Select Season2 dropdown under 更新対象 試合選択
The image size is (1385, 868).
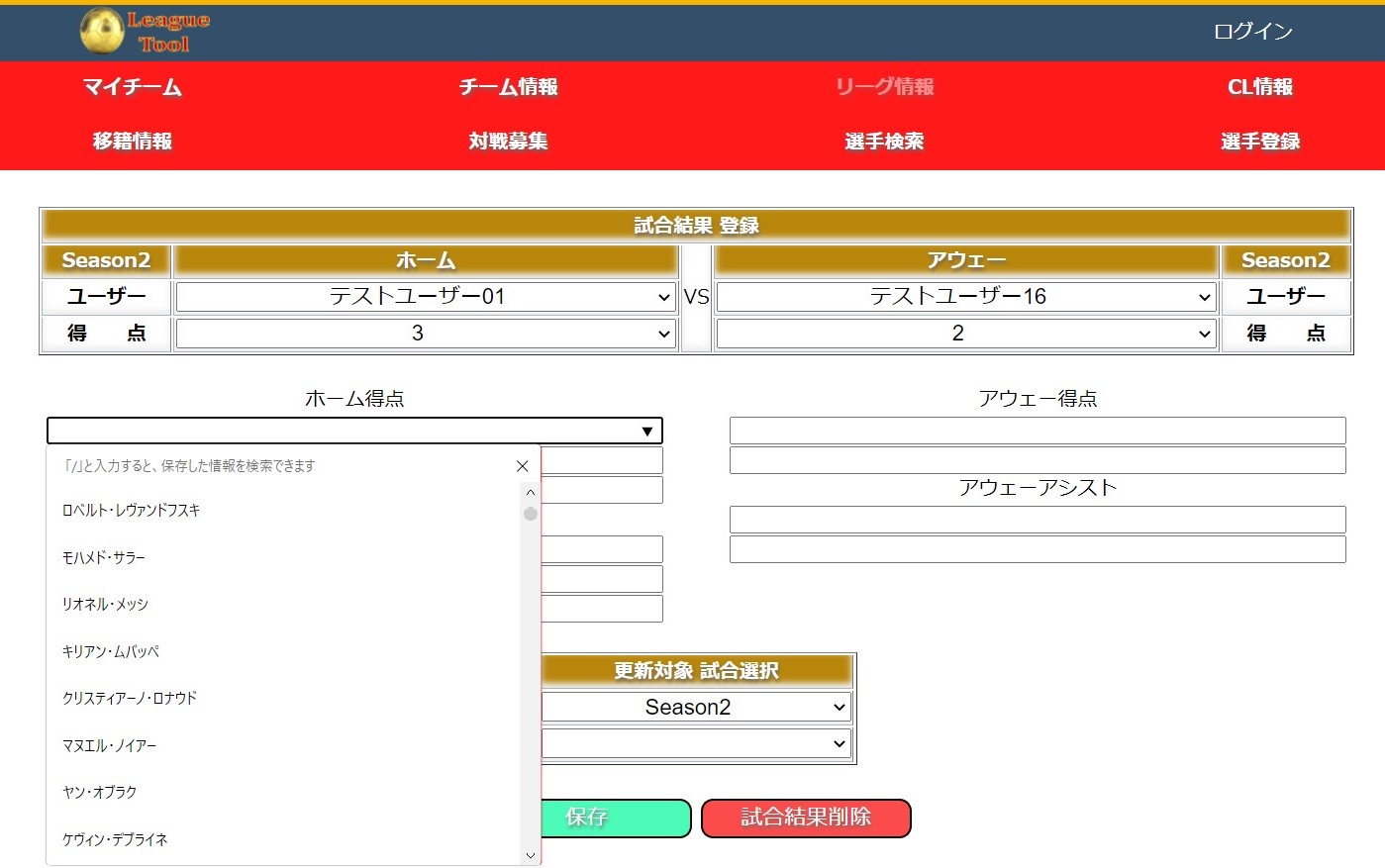[x=696, y=707]
